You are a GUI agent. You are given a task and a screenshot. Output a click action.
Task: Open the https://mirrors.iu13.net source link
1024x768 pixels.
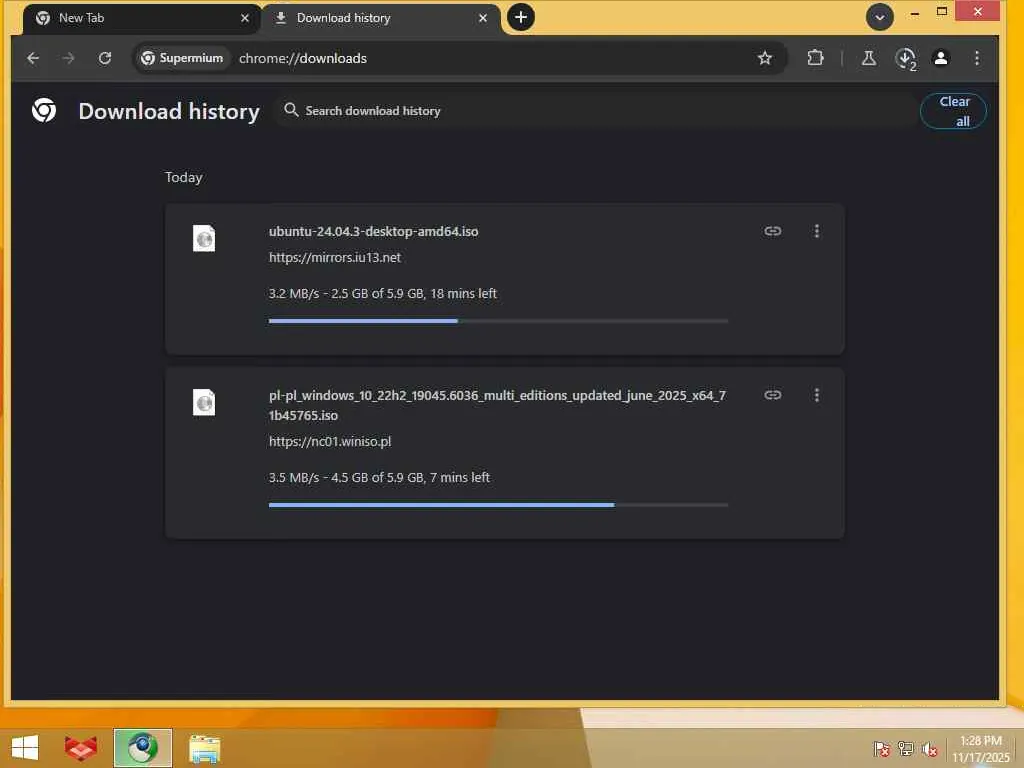pyautogui.click(x=335, y=257)
